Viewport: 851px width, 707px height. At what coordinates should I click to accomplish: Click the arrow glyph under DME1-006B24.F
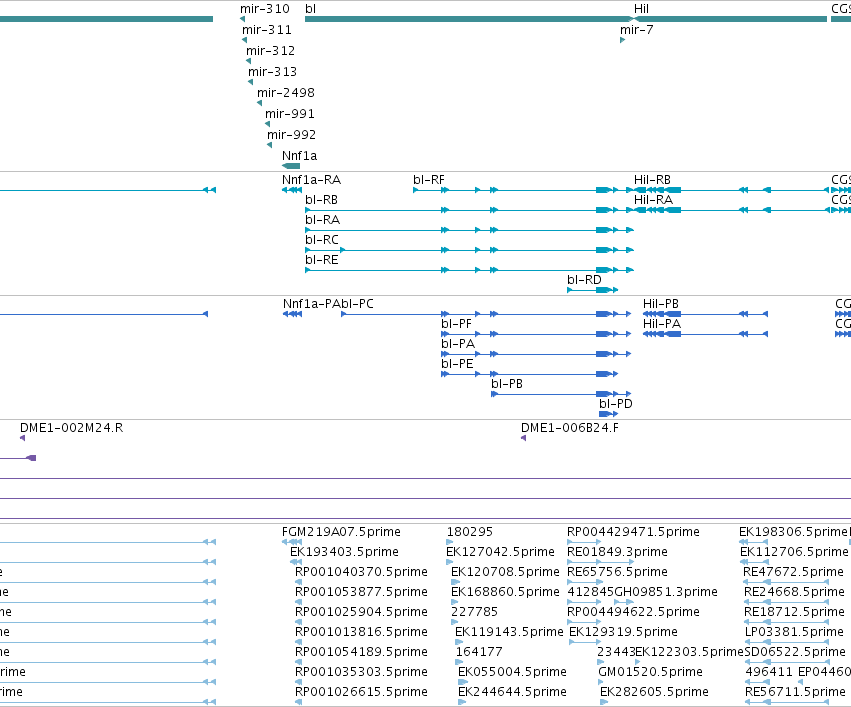(x=523, y=438)
